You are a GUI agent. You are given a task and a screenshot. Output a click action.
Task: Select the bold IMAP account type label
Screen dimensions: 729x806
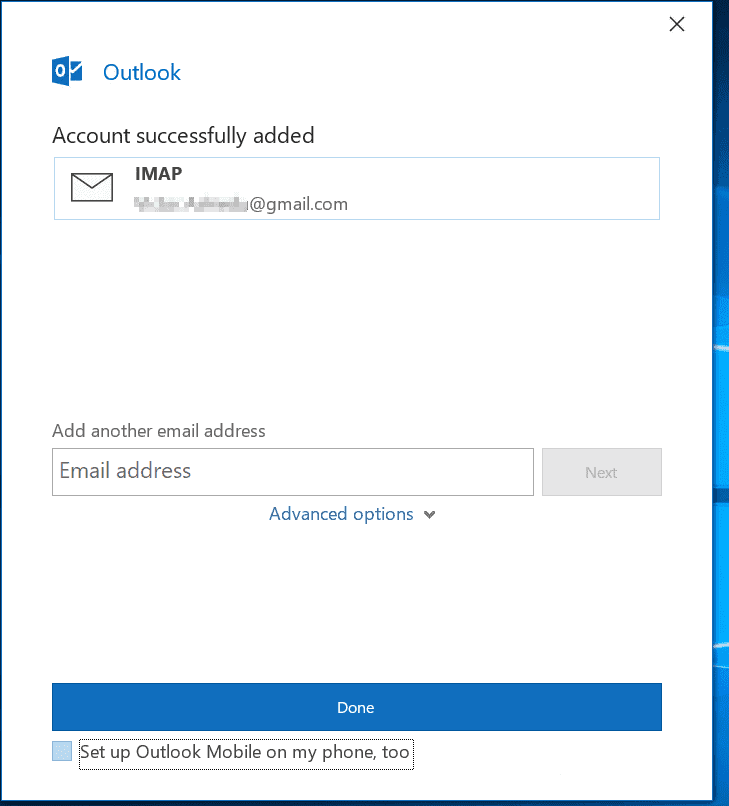pyautogui.click(x=159, y=174)
